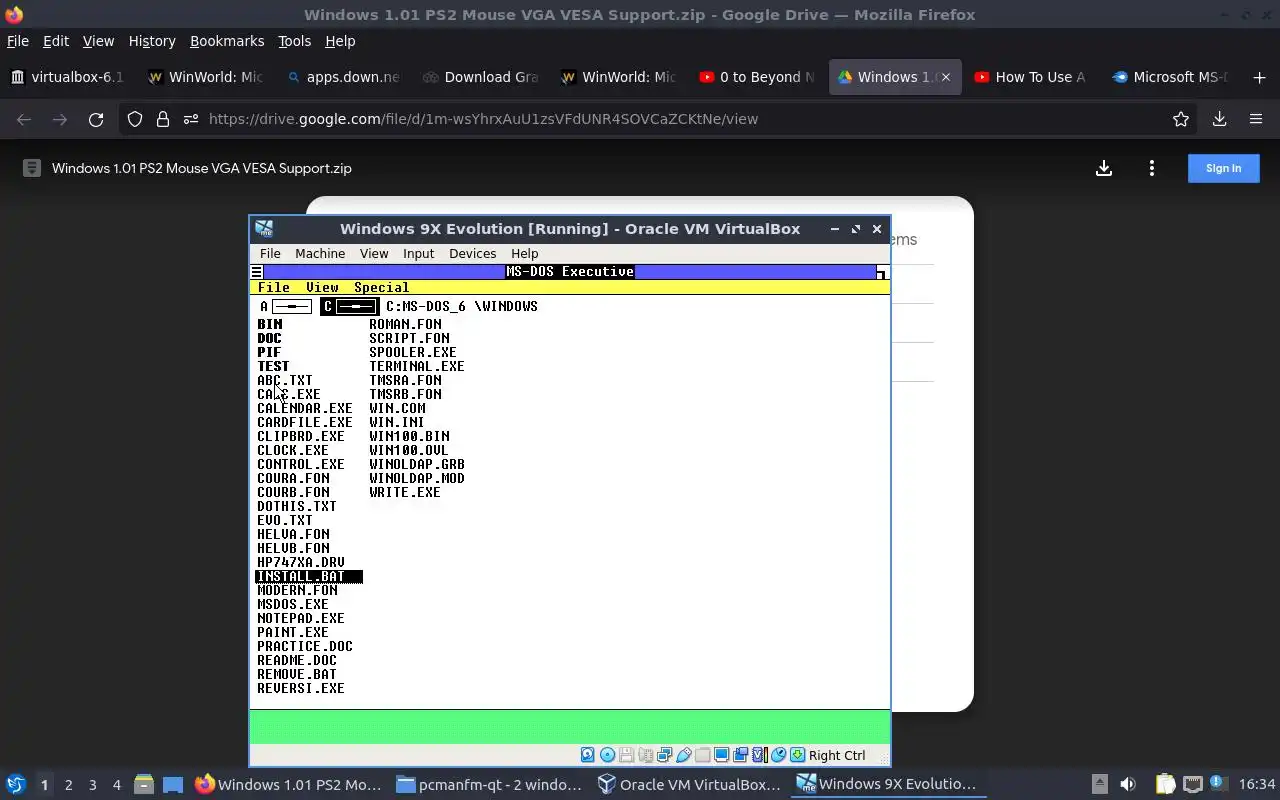Image resolution: width=1280 pixels, height=800 pixels.
Task: Click the removable media eject tray icon
Action: pos(1100,784)
